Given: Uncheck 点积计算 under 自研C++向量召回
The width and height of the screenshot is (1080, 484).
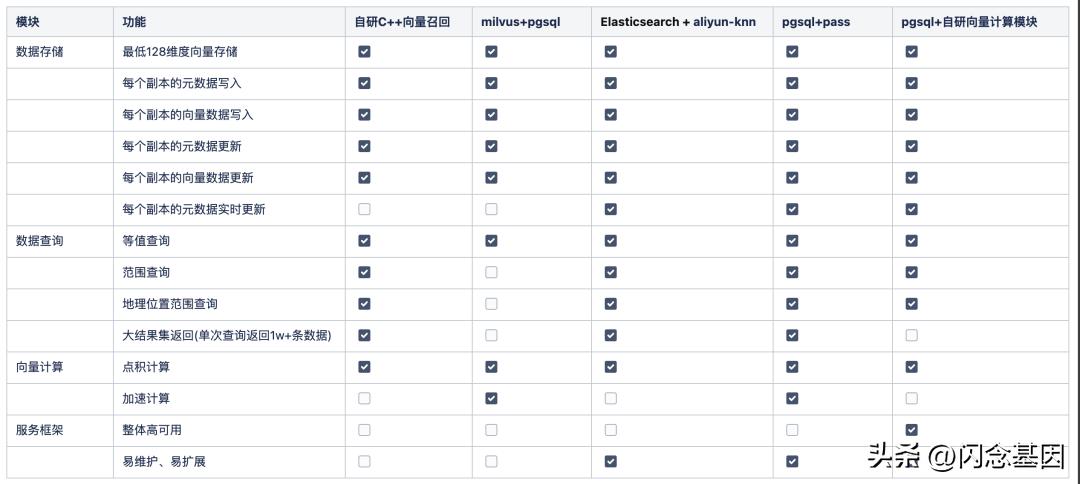Looking at the screenshot, I should [364, 367].
